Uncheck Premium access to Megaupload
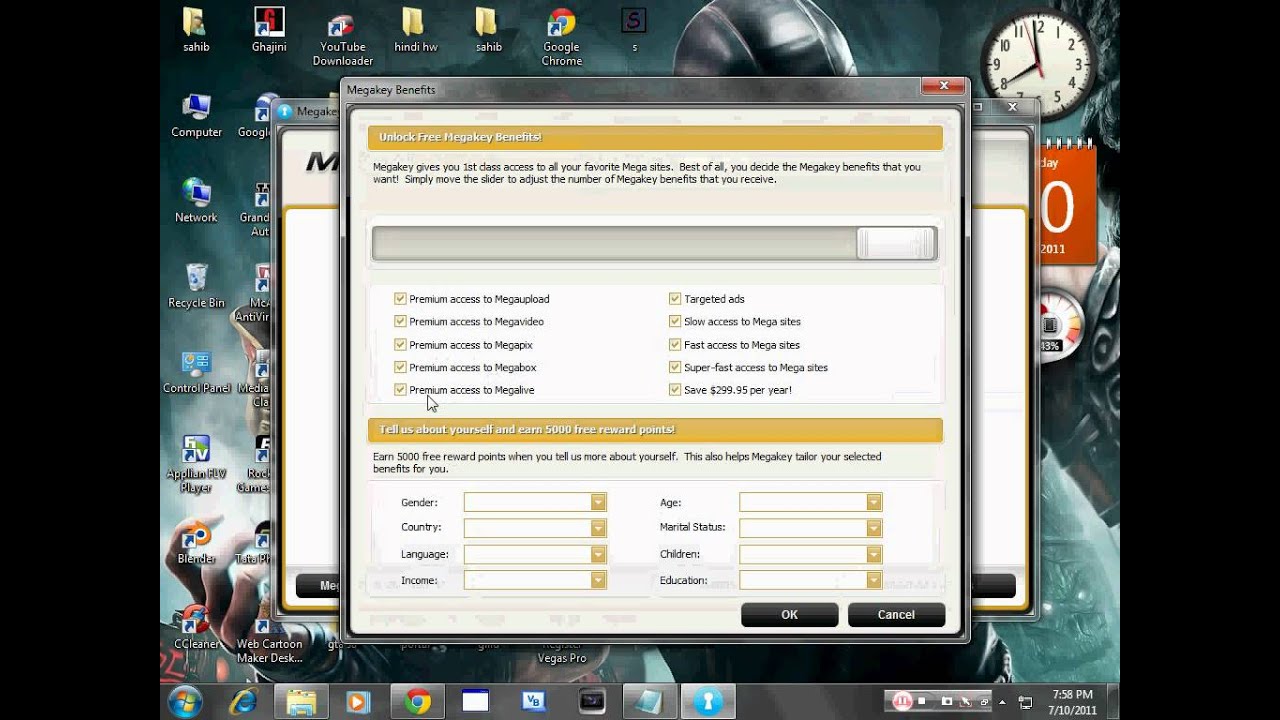1280x720 pixels. coord(400,298)
